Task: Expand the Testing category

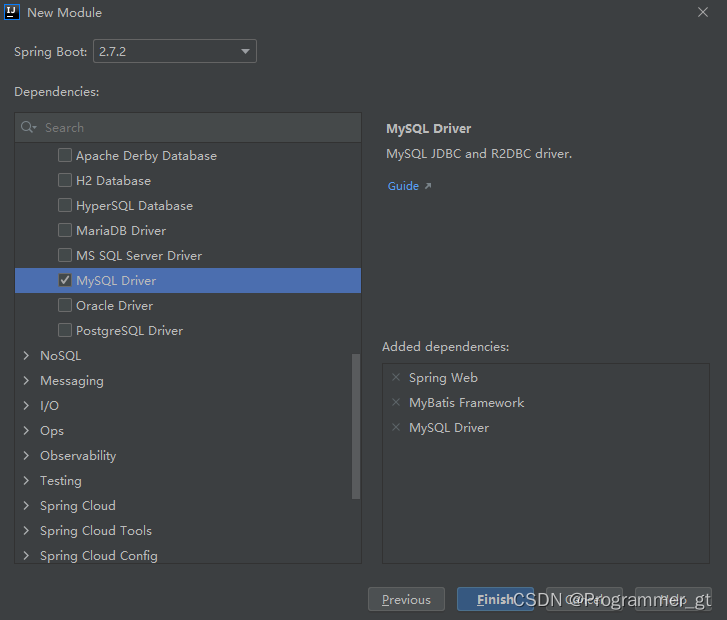Action: pos(26,481)
